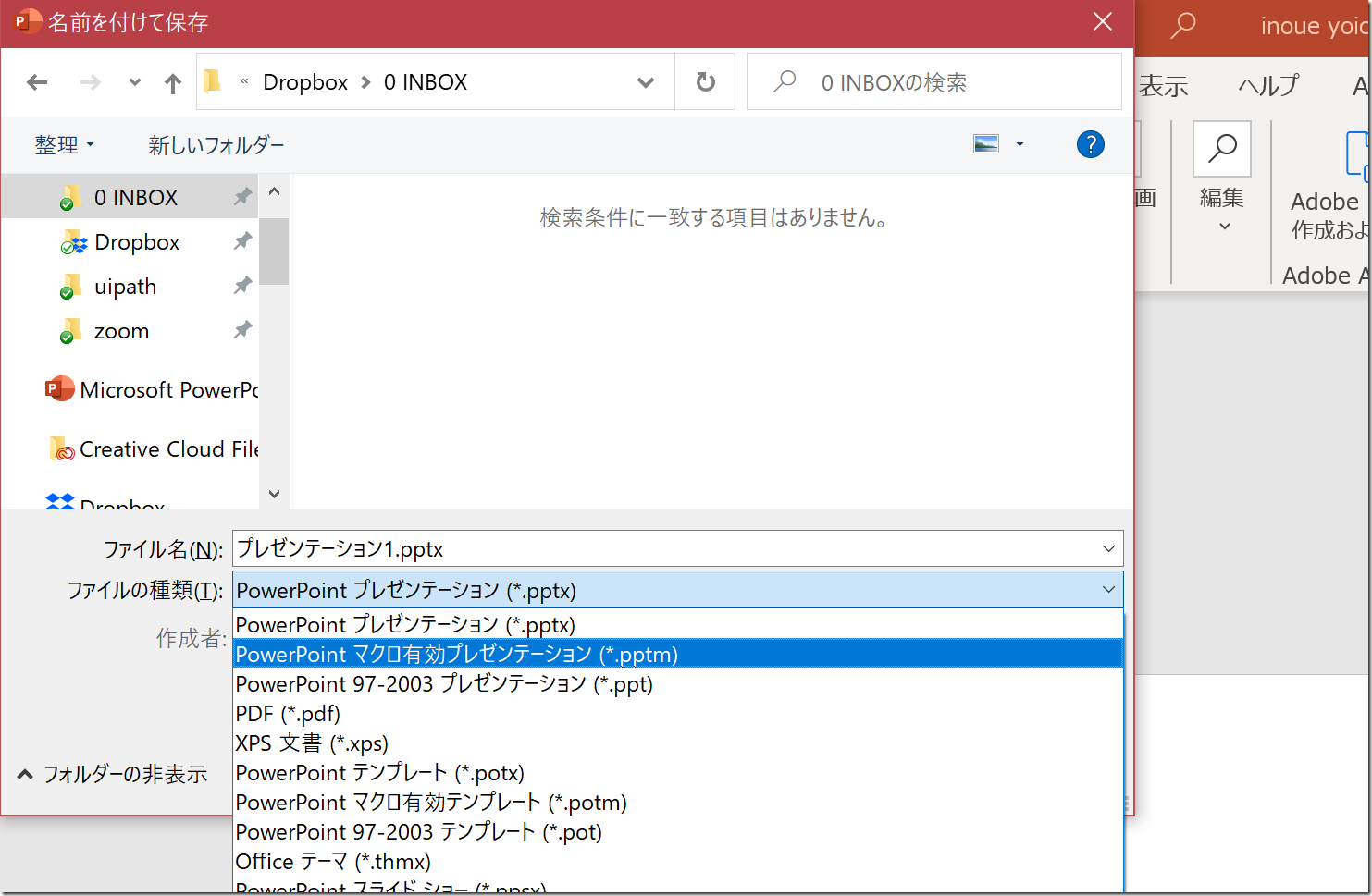
Task: Click the sidebar scrollbar thumb
Action: [274, 252]
